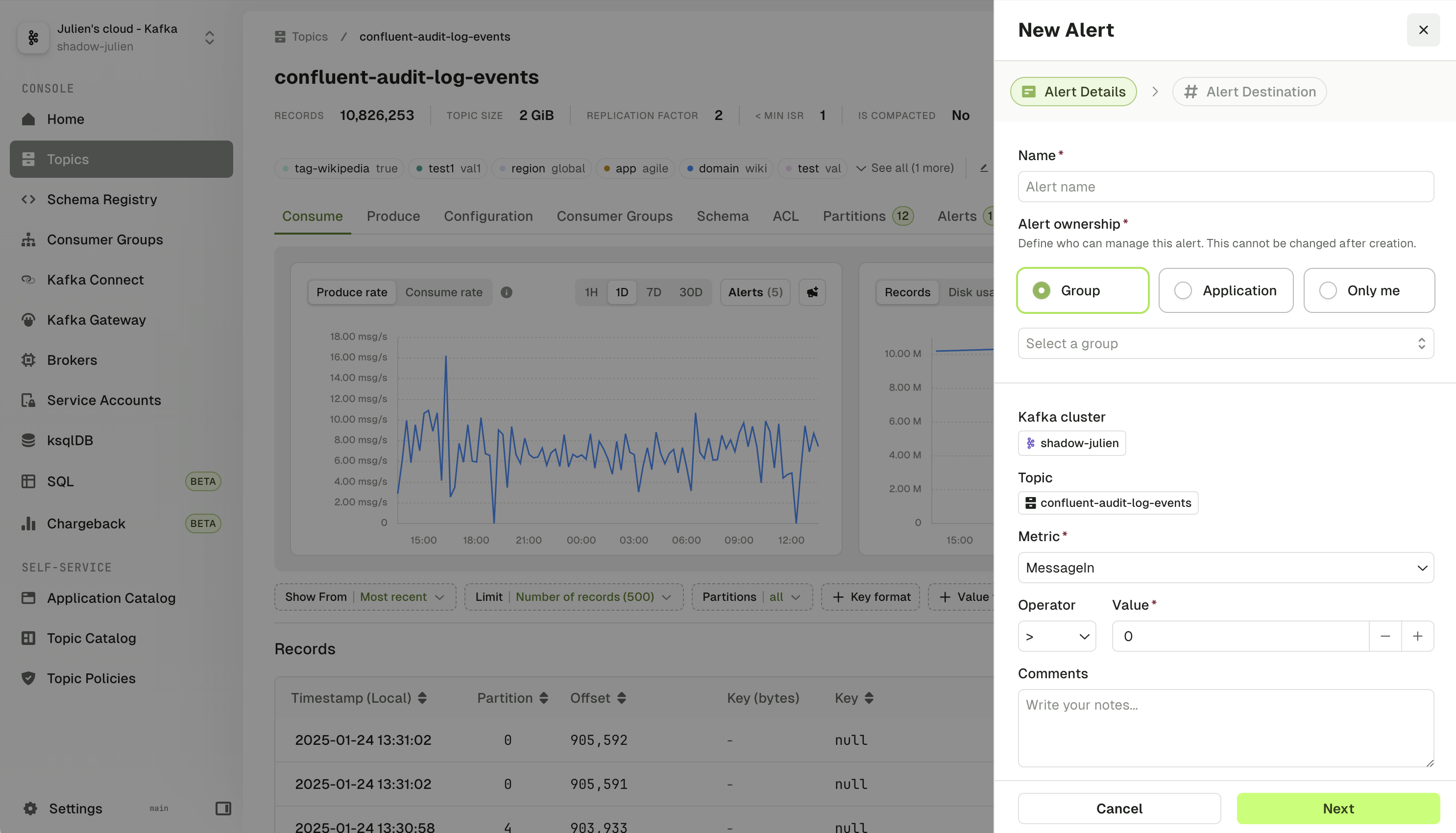1456x833 pixels.
Task: Click the Cancel button
Action: 1119,808
